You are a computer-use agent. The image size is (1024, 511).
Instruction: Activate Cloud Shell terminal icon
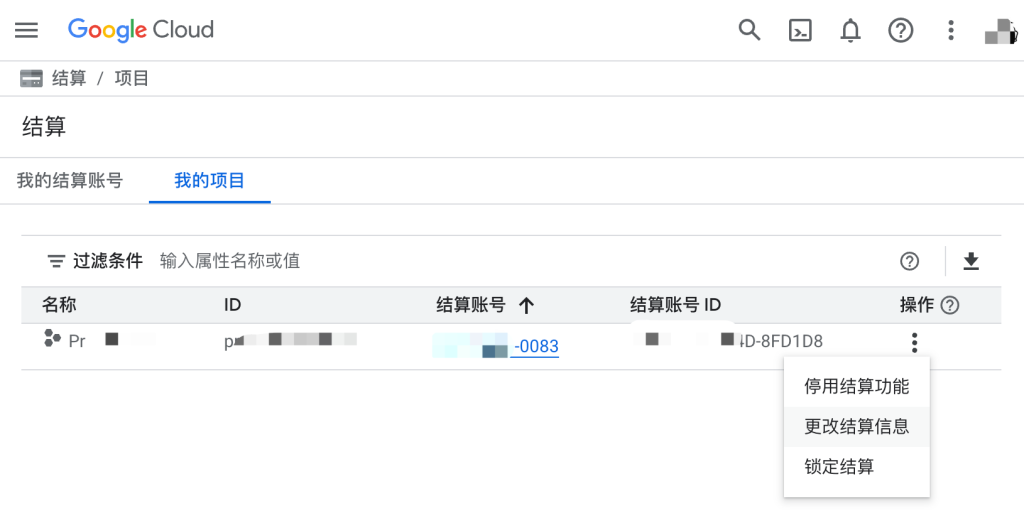800,30
